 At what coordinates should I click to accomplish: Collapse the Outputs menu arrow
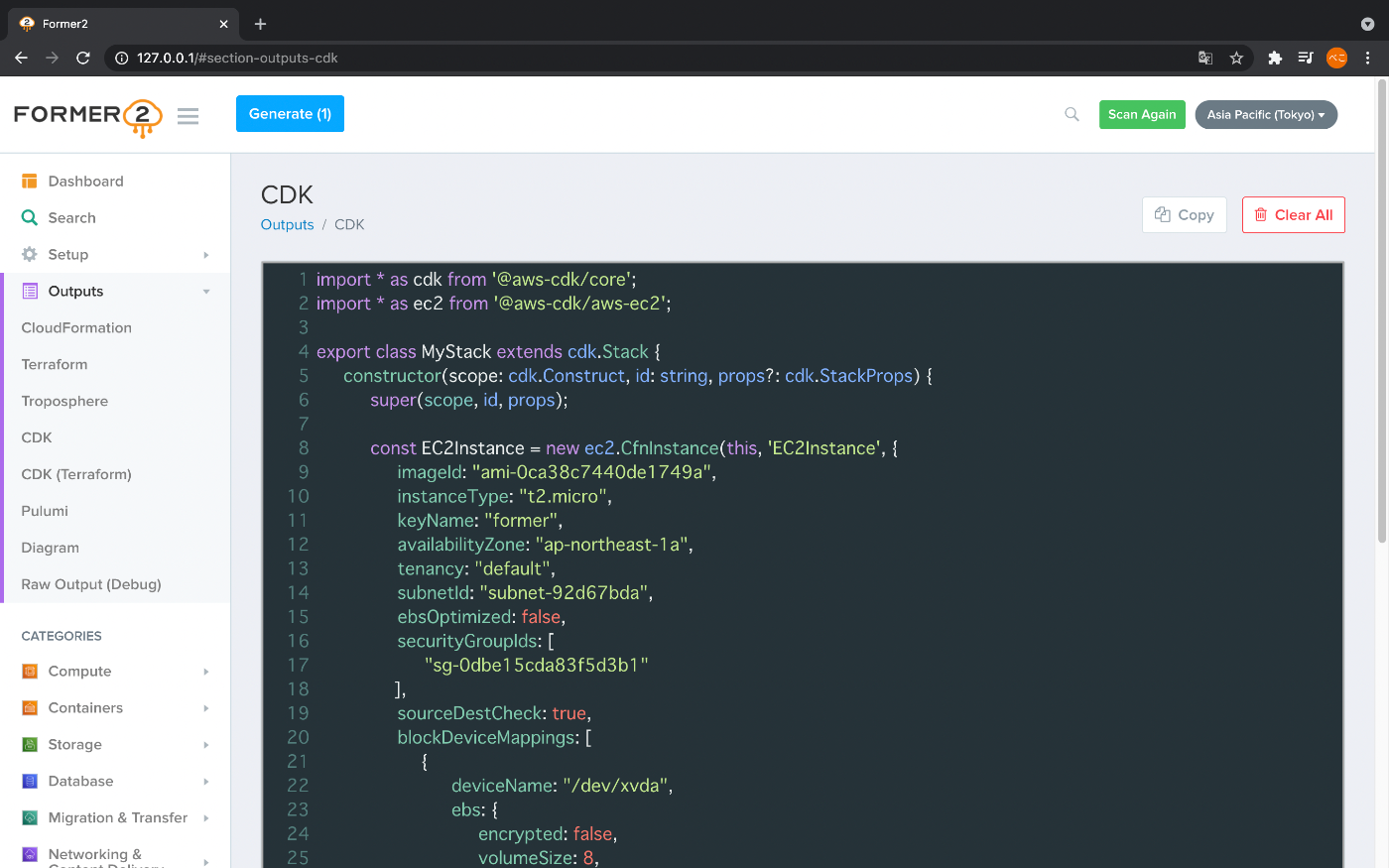point(206,292)
